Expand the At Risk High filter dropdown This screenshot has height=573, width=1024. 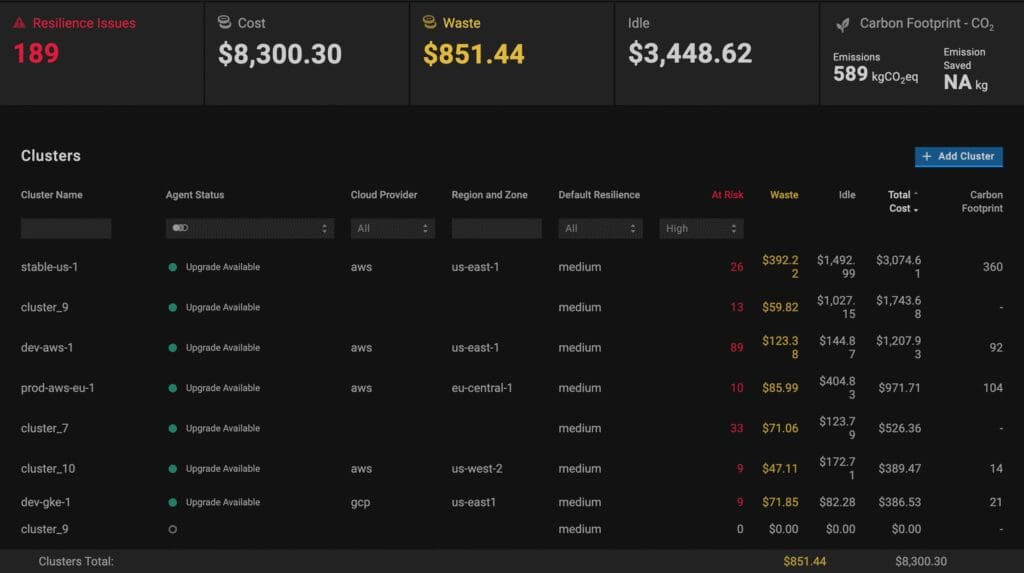(x=701, y=228)
